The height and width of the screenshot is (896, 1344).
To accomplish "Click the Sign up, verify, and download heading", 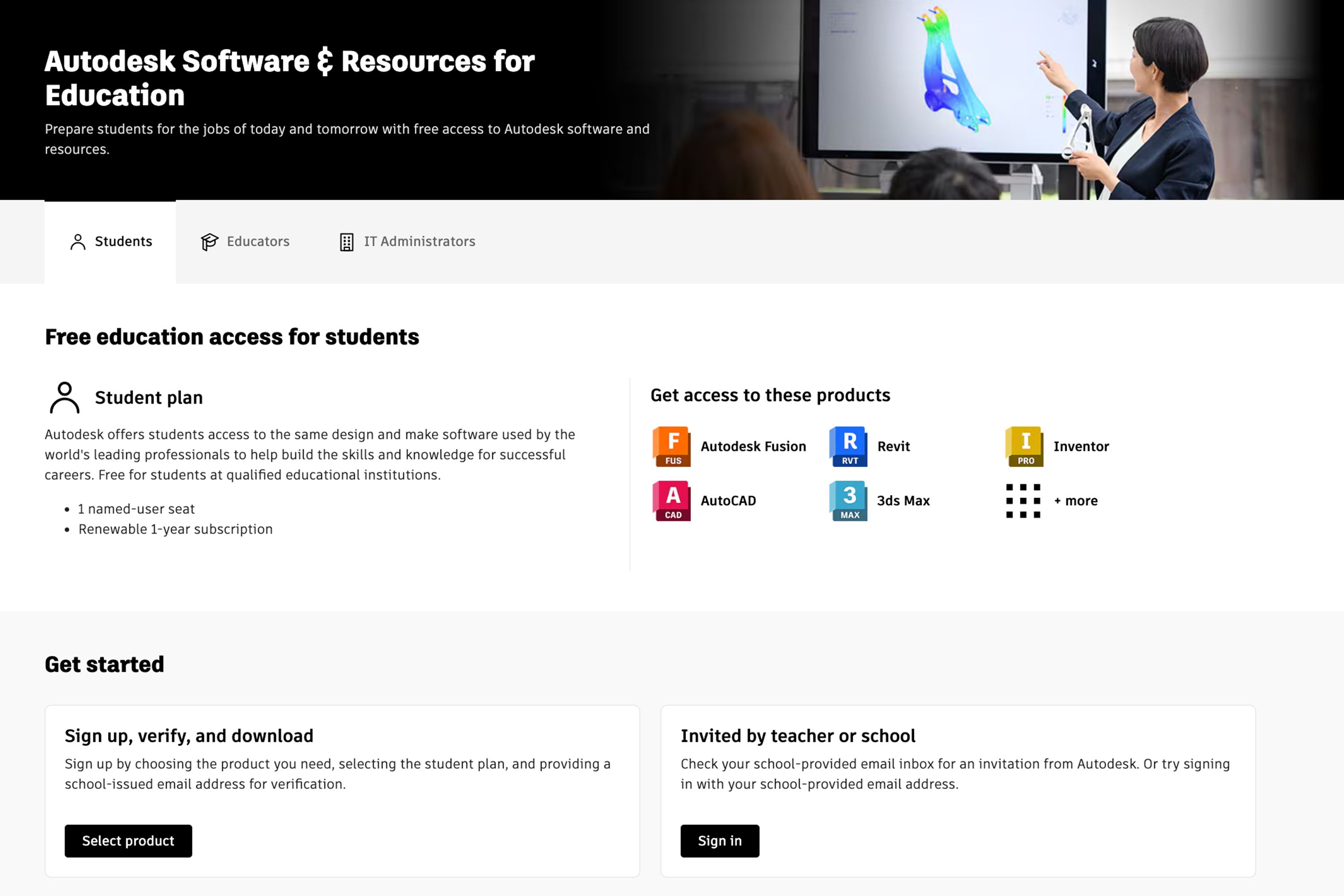I will tap(189, 736).
